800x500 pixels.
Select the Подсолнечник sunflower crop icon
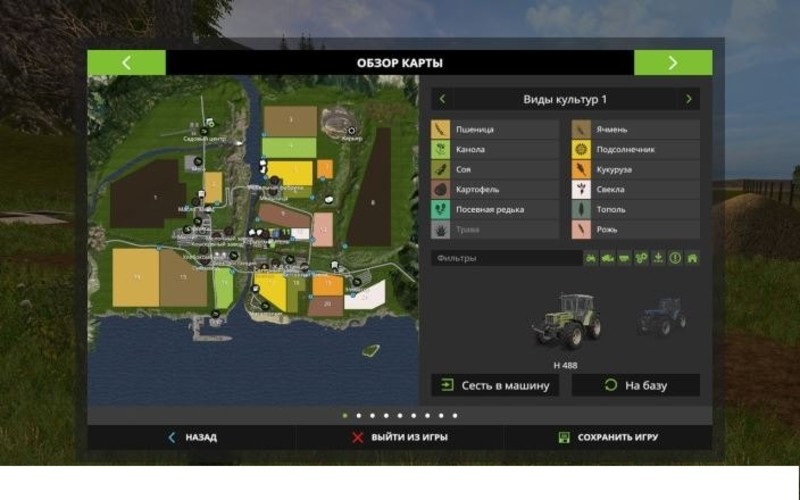(x=580, y=149)
